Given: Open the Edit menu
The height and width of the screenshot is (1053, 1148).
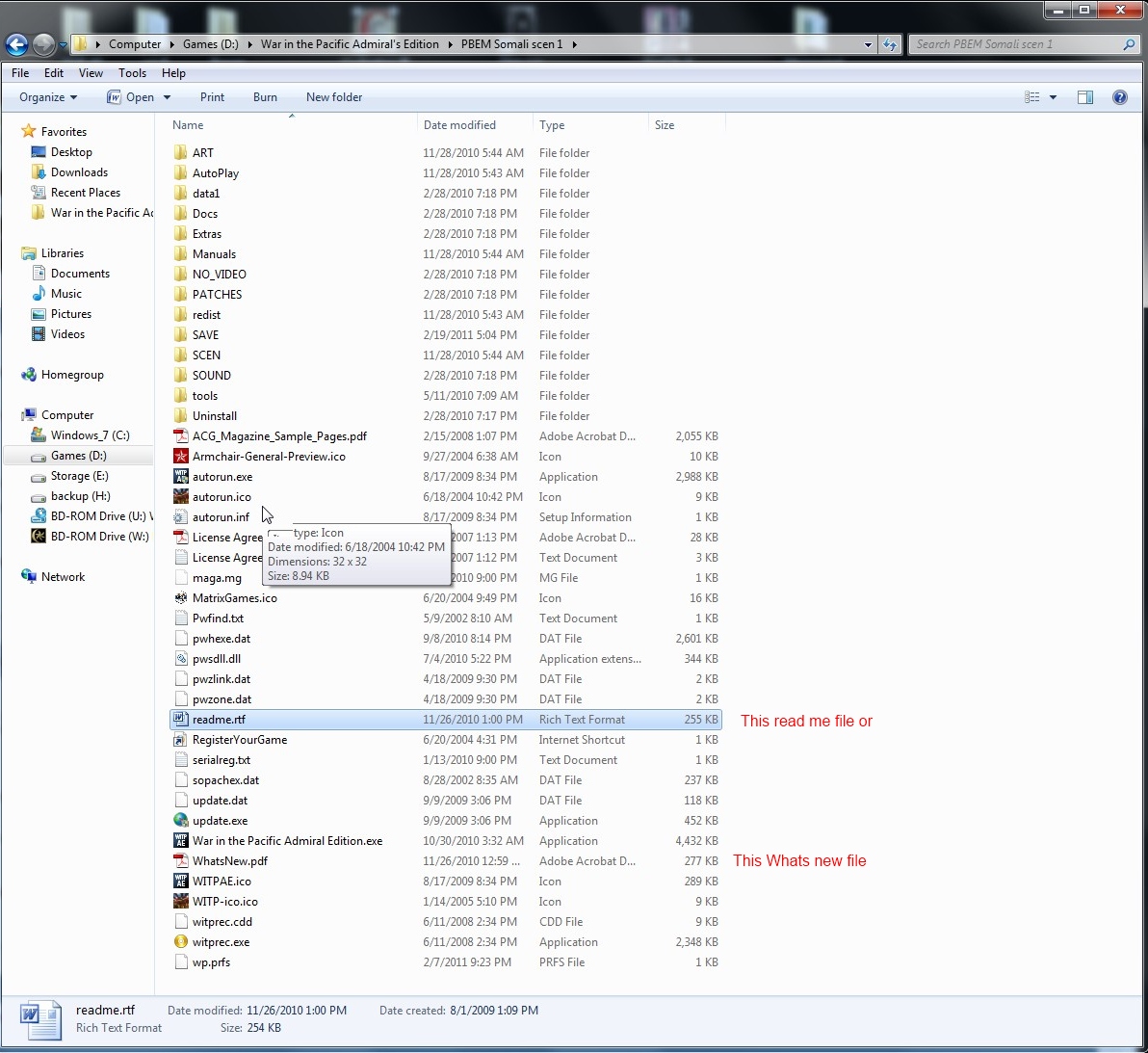Looking at the screenshot, I should coord(53,73).
